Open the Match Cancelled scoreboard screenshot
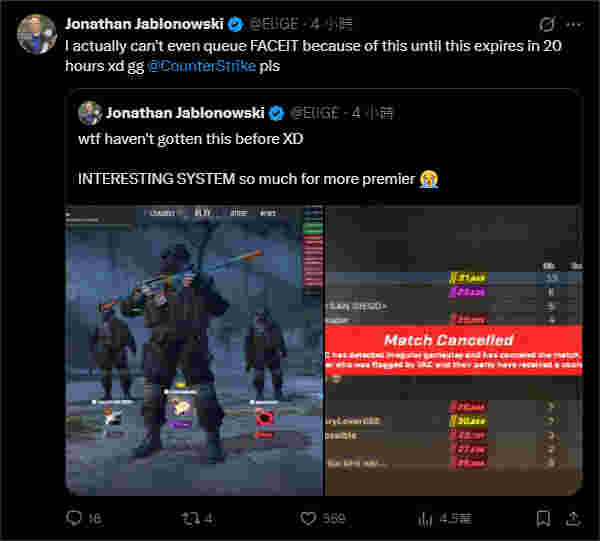 click(453, 351)
